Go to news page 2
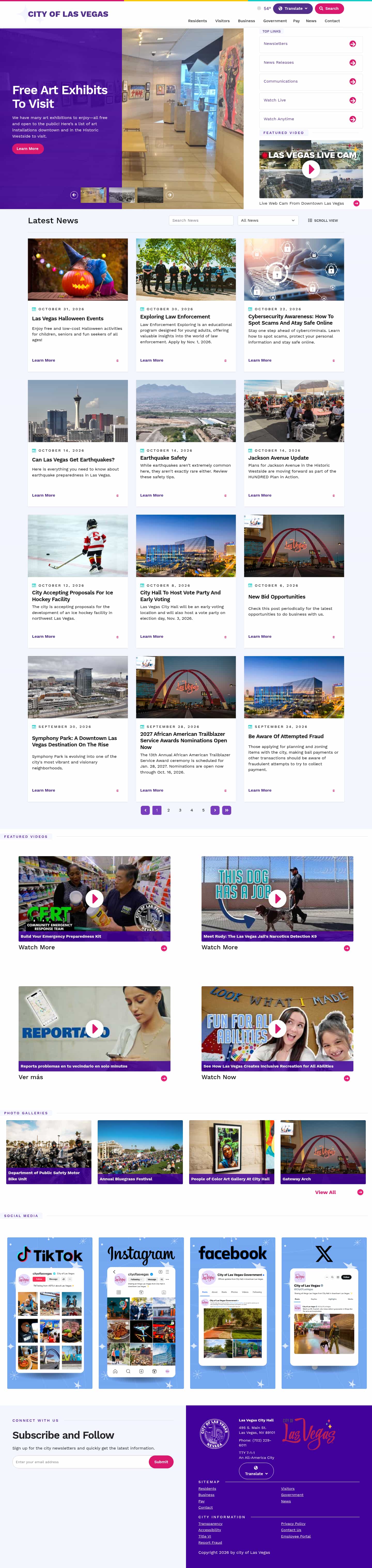 pyautogui.click(x=169, y=810)
